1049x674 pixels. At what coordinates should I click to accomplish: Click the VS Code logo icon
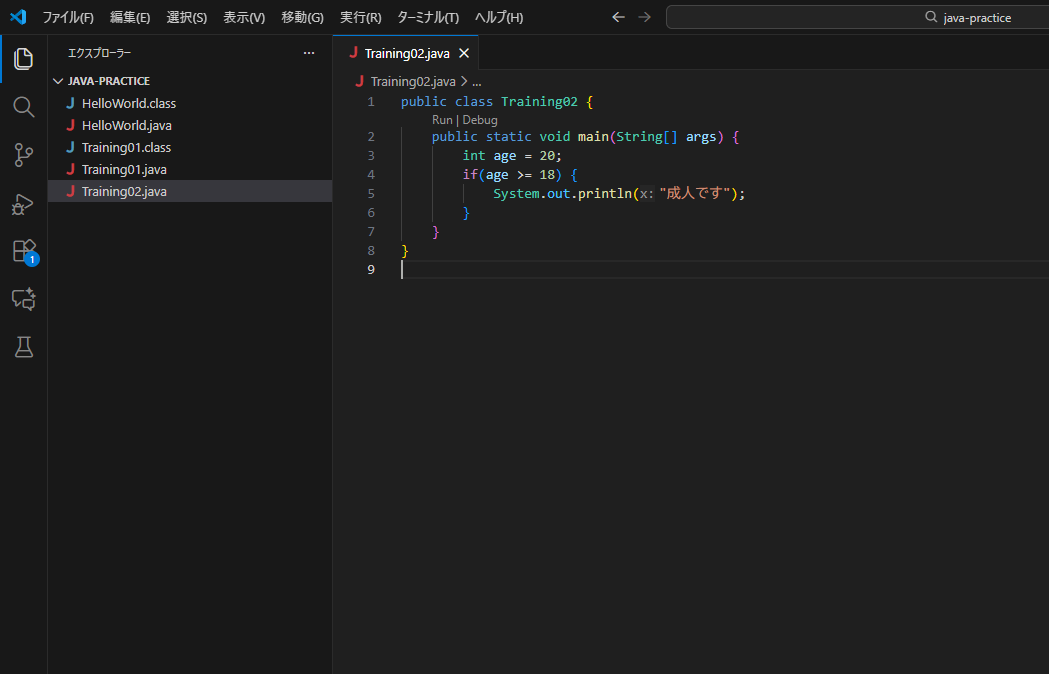[17, 17]
